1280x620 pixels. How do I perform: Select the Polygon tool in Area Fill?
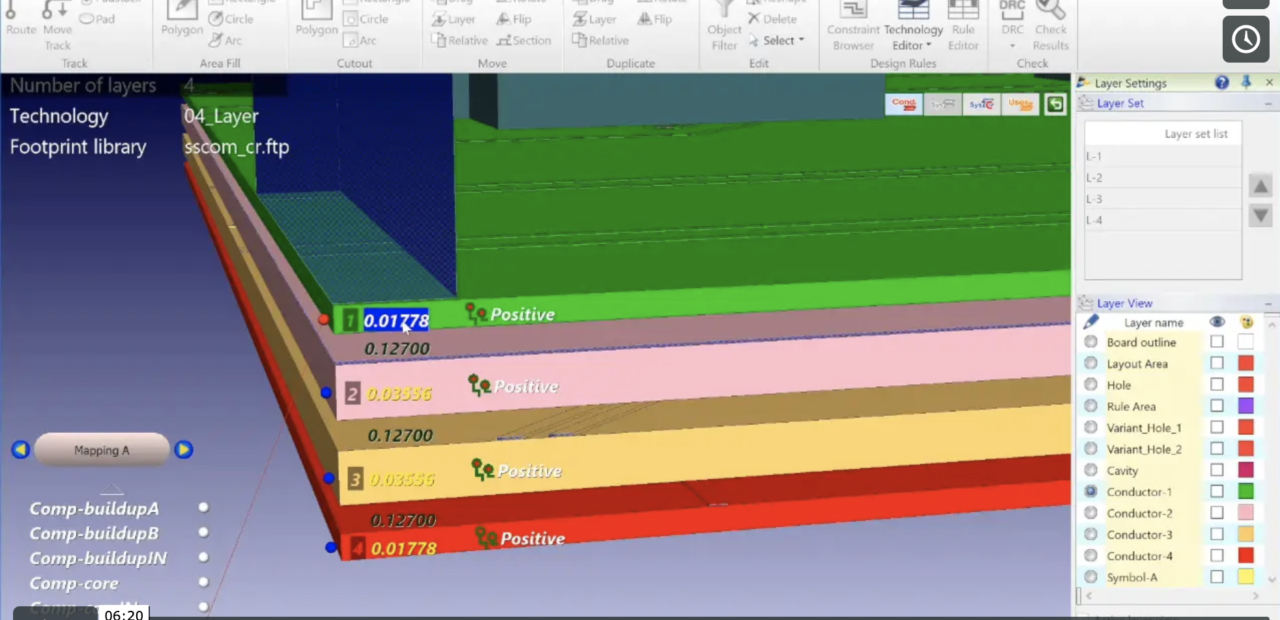coord(181,29)
